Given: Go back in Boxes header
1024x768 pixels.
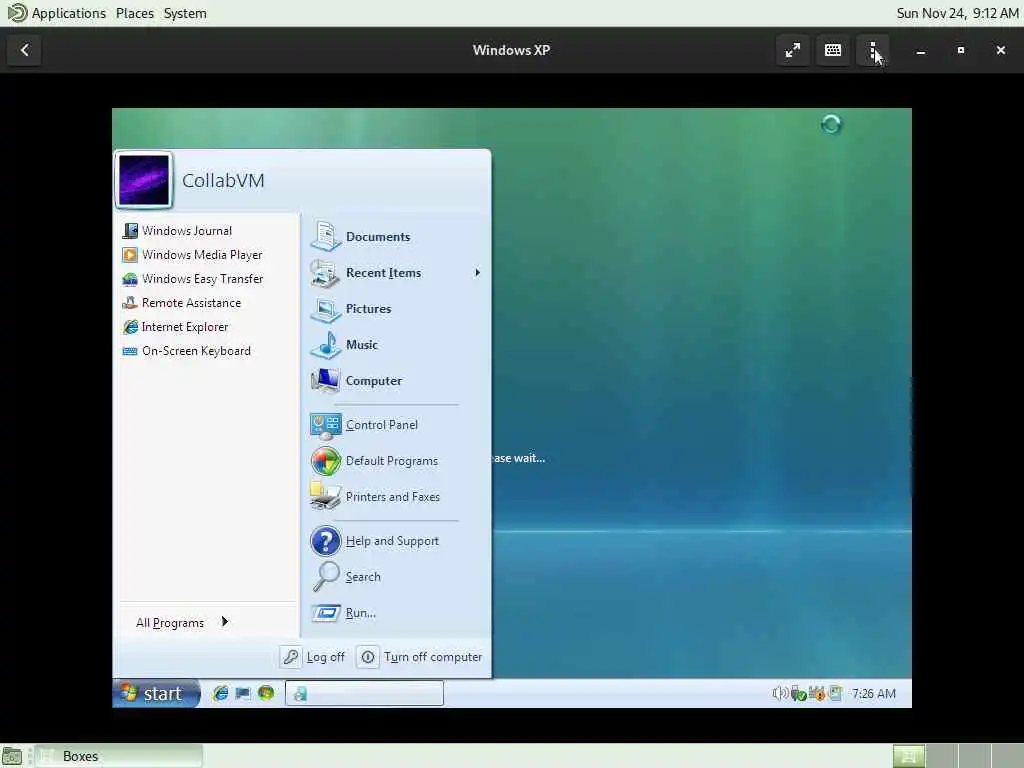Looking at the screenshot, I should click(x=24, y=50).
